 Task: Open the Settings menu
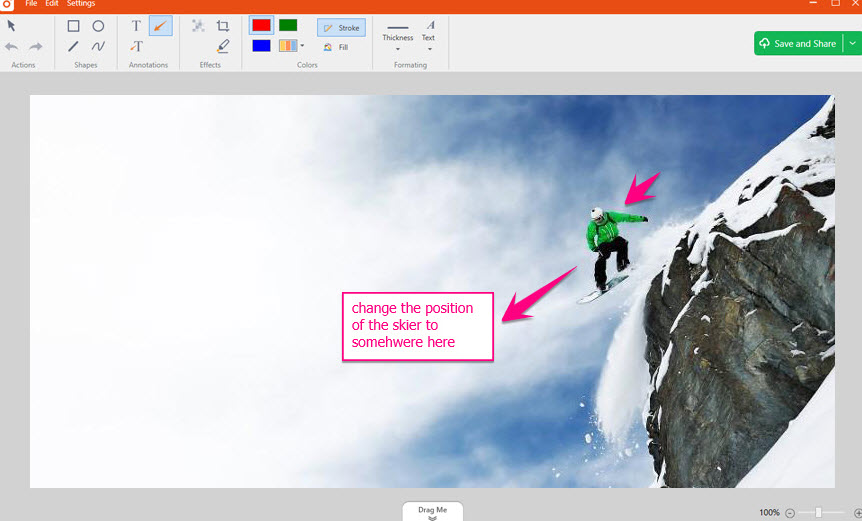pyautogui.click(x=81, y=4)
